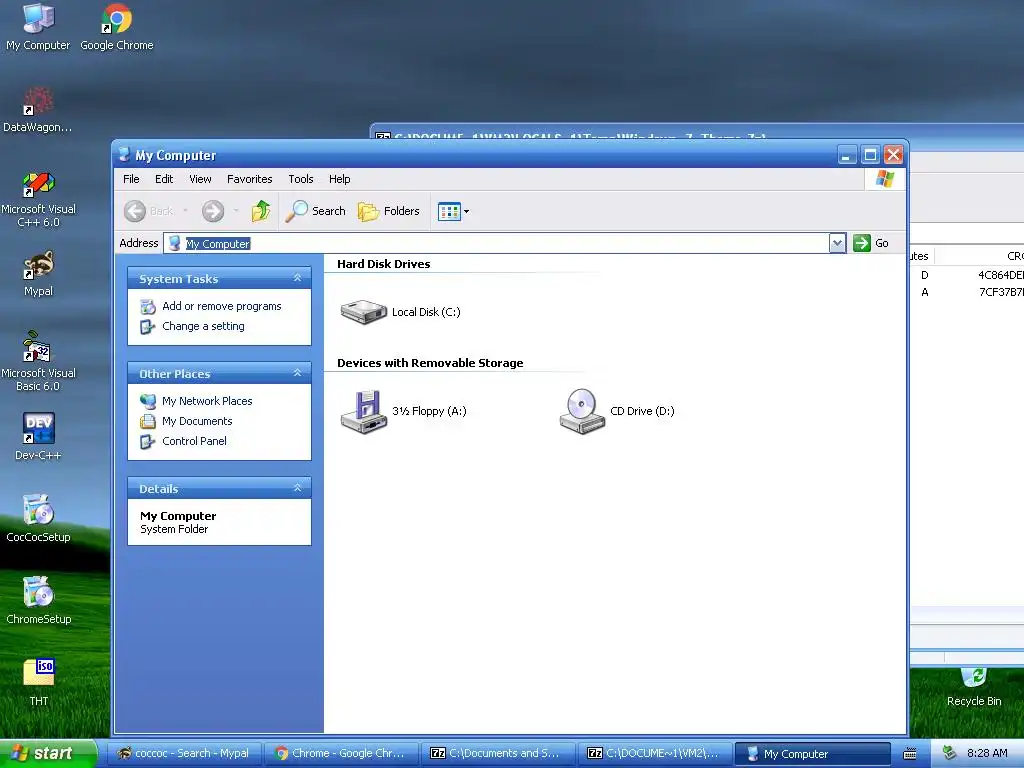Click the Windows flag logo in My Computer
This screenshot has height=768, width=1024.
pos(885,178)
